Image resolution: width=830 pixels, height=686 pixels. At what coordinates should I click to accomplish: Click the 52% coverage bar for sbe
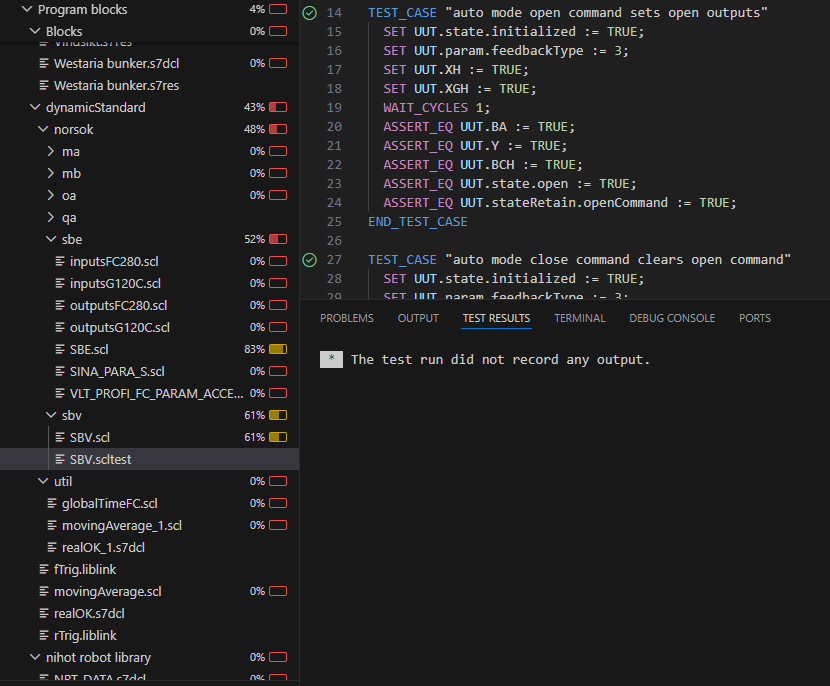point(278,239)
